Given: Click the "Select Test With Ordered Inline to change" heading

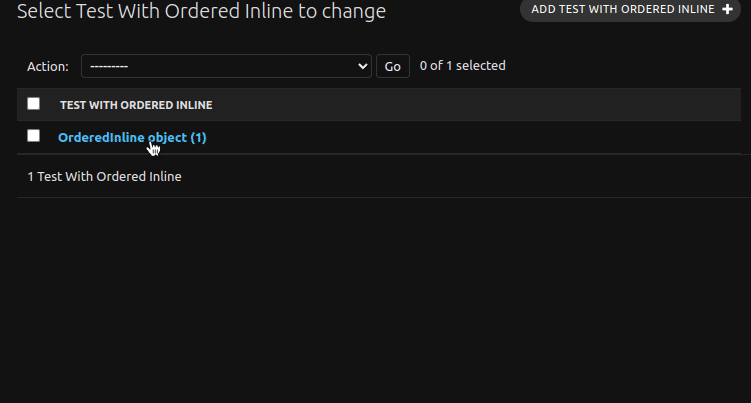Looking at the screenshot, I should pyautogui.click(x=201, y=12).
